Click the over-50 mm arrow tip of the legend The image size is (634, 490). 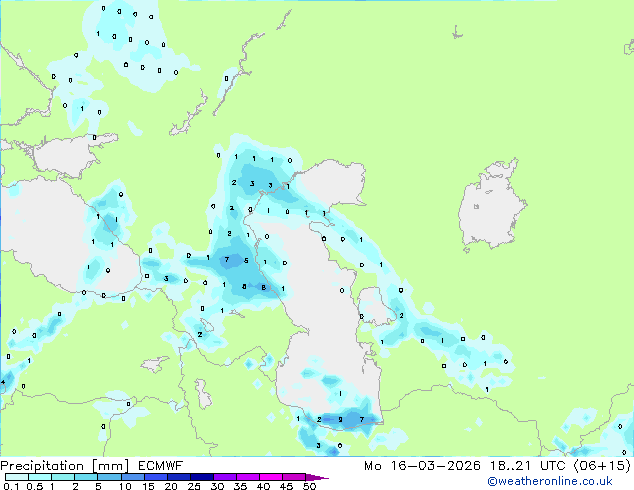click(x=317, y=477)
